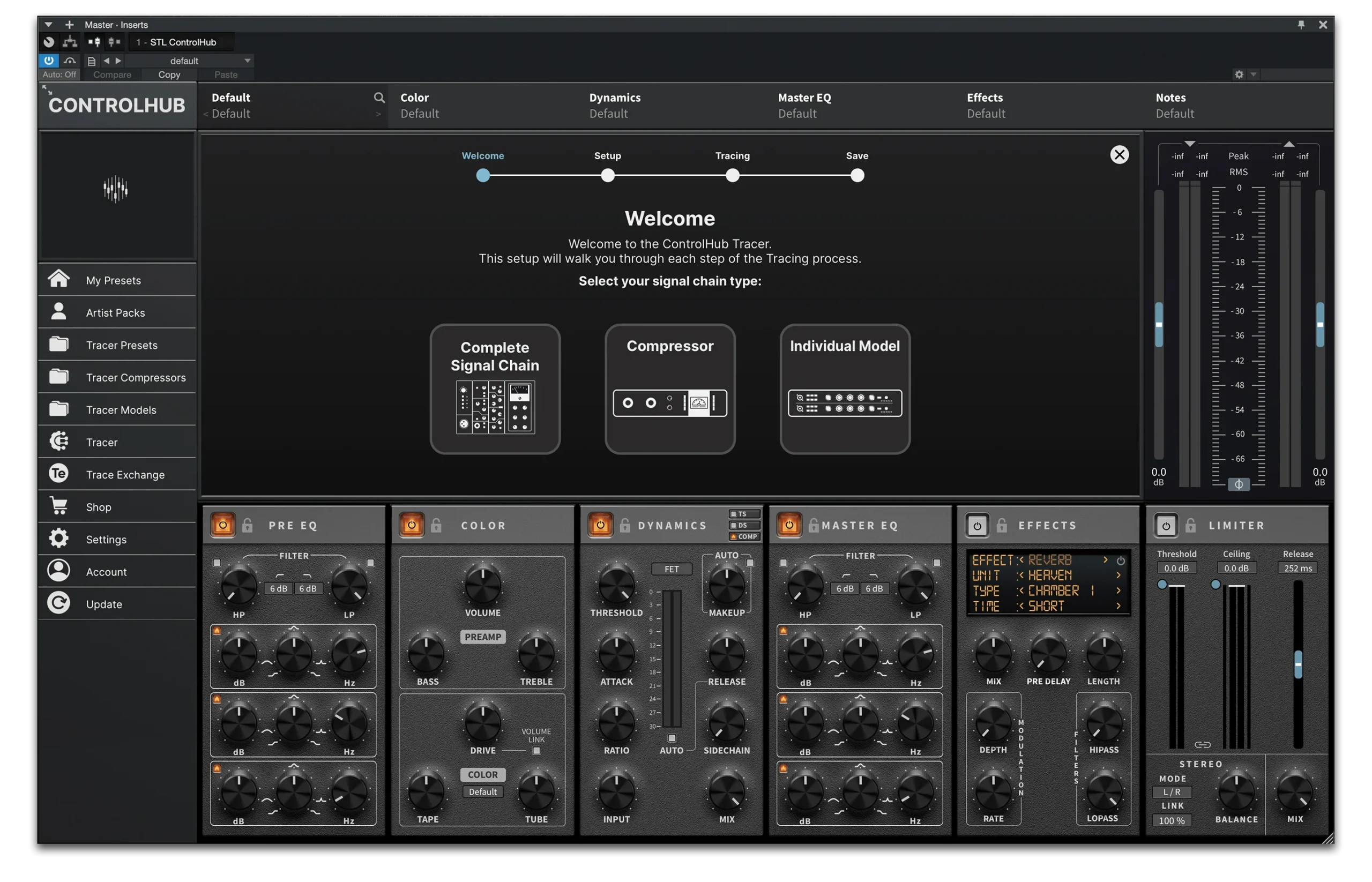Click the Shop cart icon

58,506
